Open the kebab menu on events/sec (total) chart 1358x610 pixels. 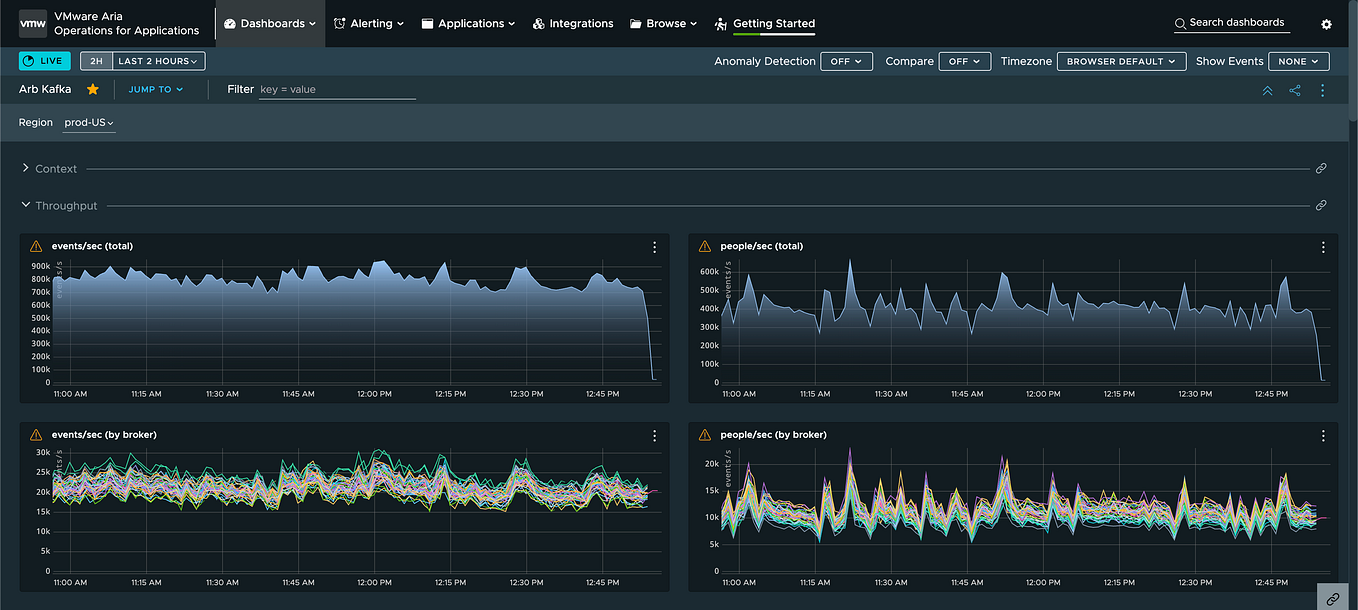tap(654, 247)
